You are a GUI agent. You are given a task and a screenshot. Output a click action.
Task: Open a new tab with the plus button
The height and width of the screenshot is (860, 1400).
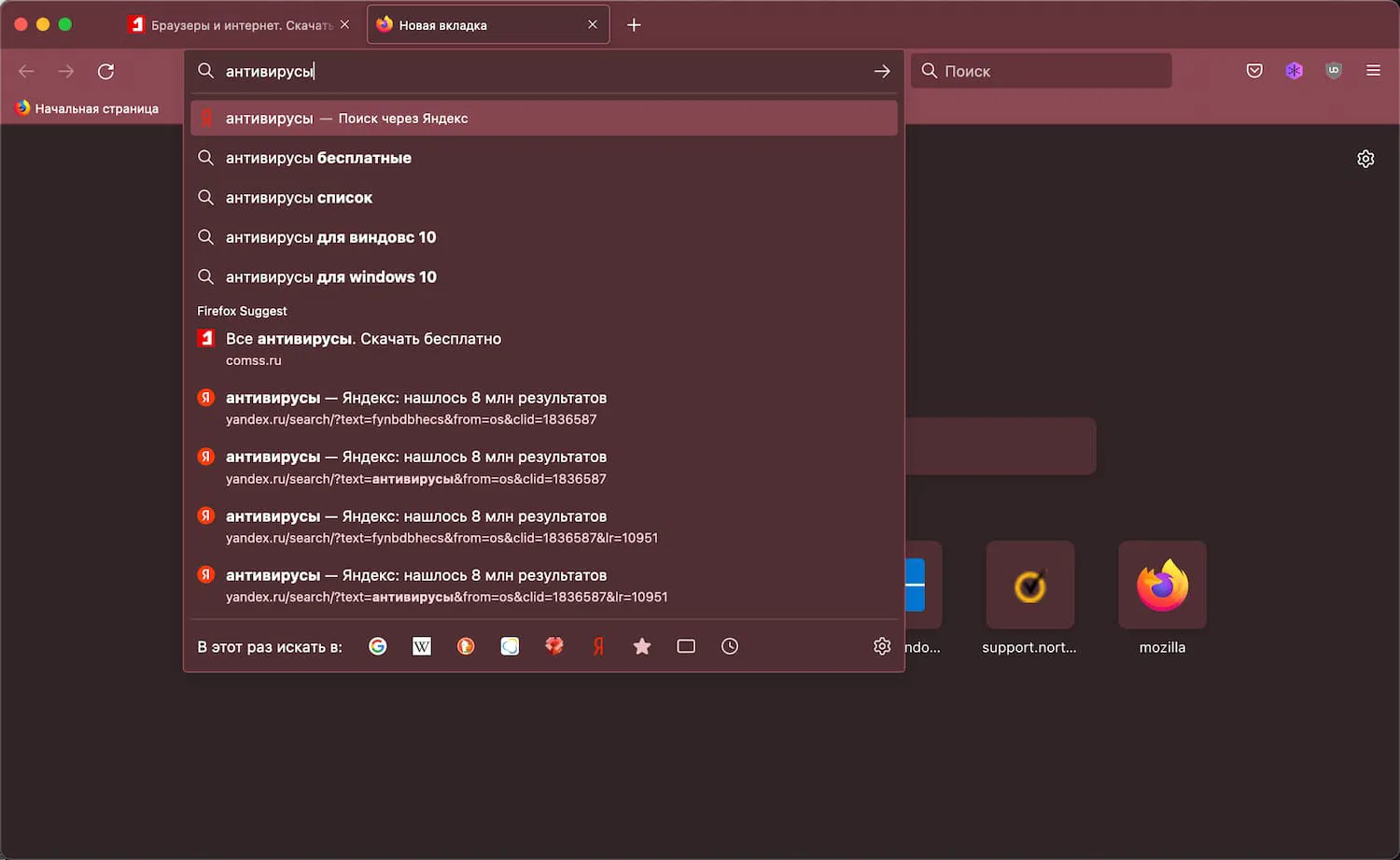[x=634, y=25]
